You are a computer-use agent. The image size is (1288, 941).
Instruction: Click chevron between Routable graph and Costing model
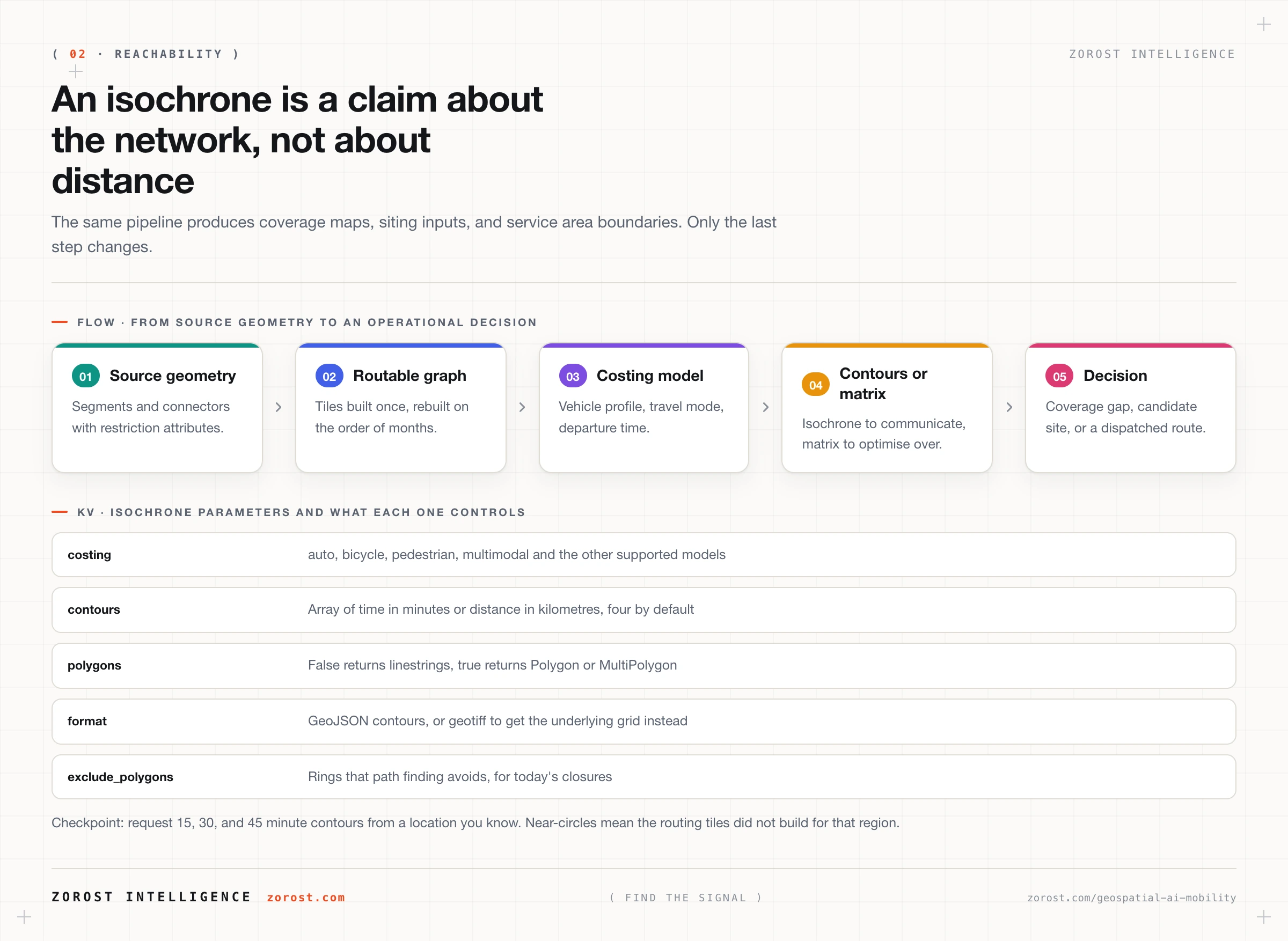(522, 407)
